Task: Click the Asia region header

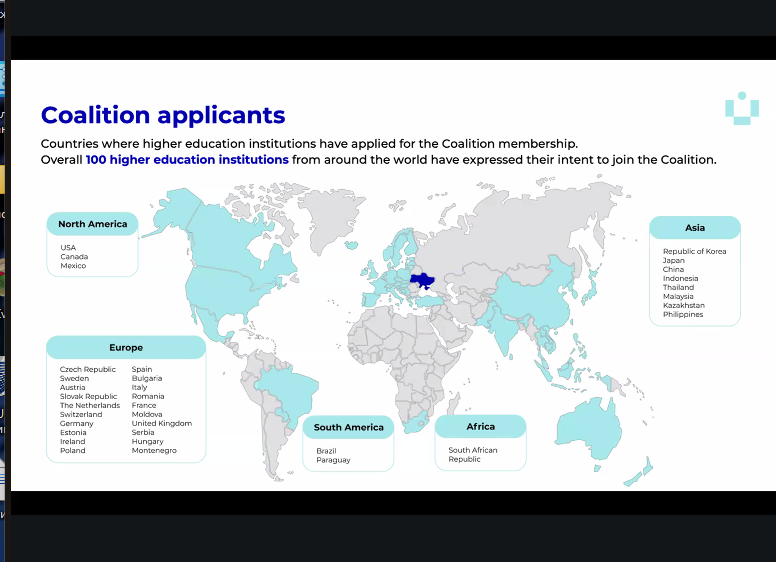Action: coord(694,228)
